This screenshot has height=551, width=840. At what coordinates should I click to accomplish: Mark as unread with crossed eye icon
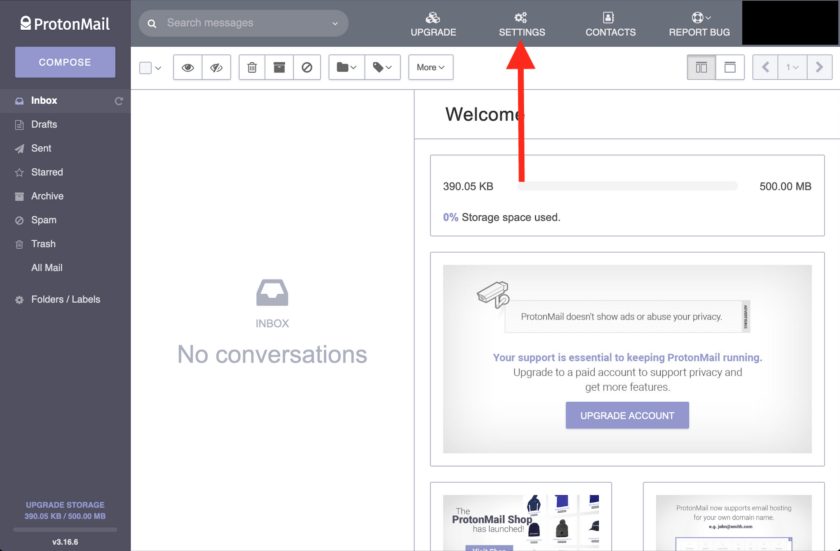216,67
